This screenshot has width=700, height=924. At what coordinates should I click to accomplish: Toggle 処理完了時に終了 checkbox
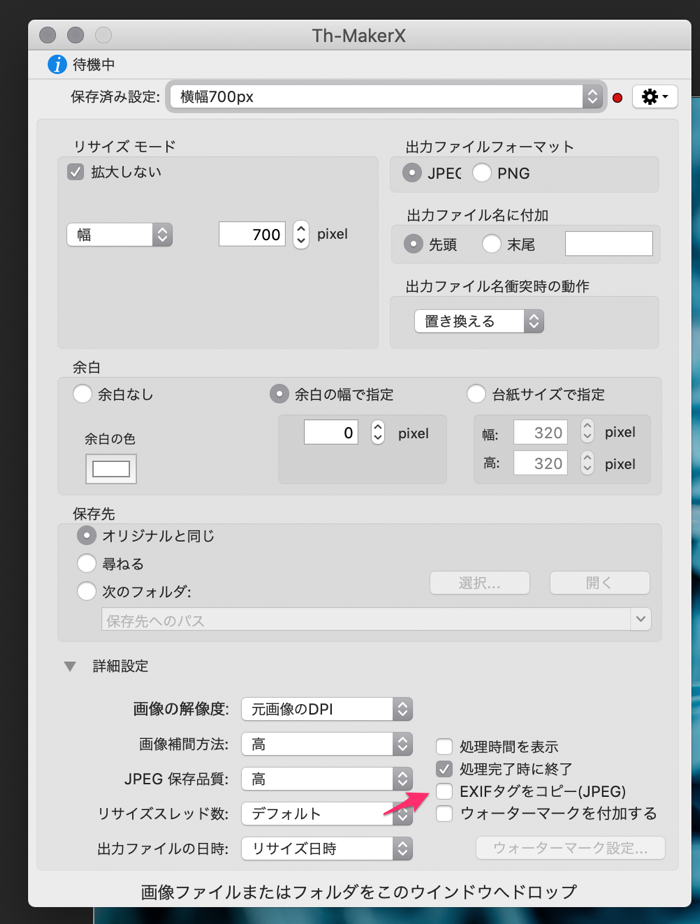[445, 769]
